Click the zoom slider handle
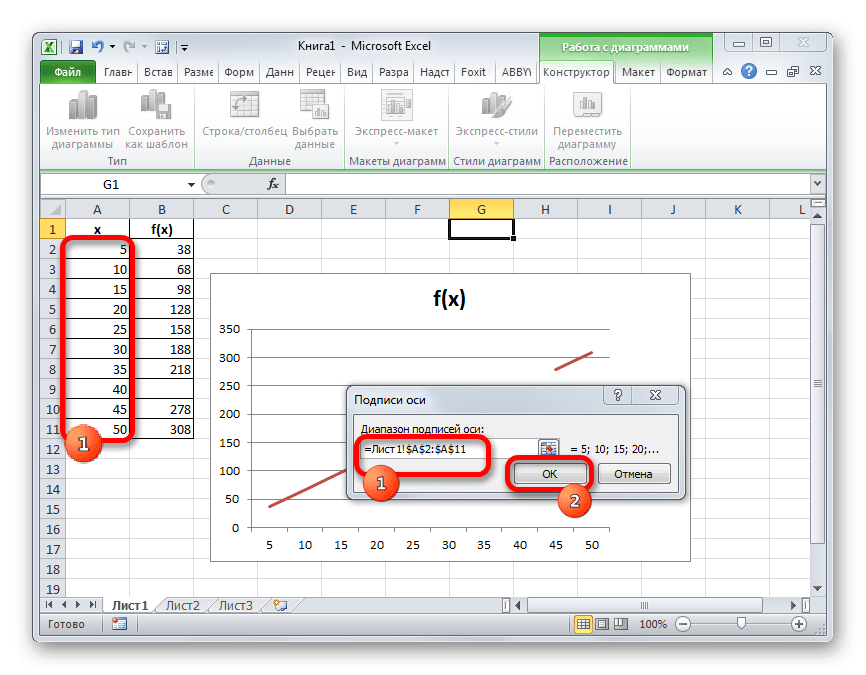Viewport: 866px width, 675px height. [x=741, y=624]
